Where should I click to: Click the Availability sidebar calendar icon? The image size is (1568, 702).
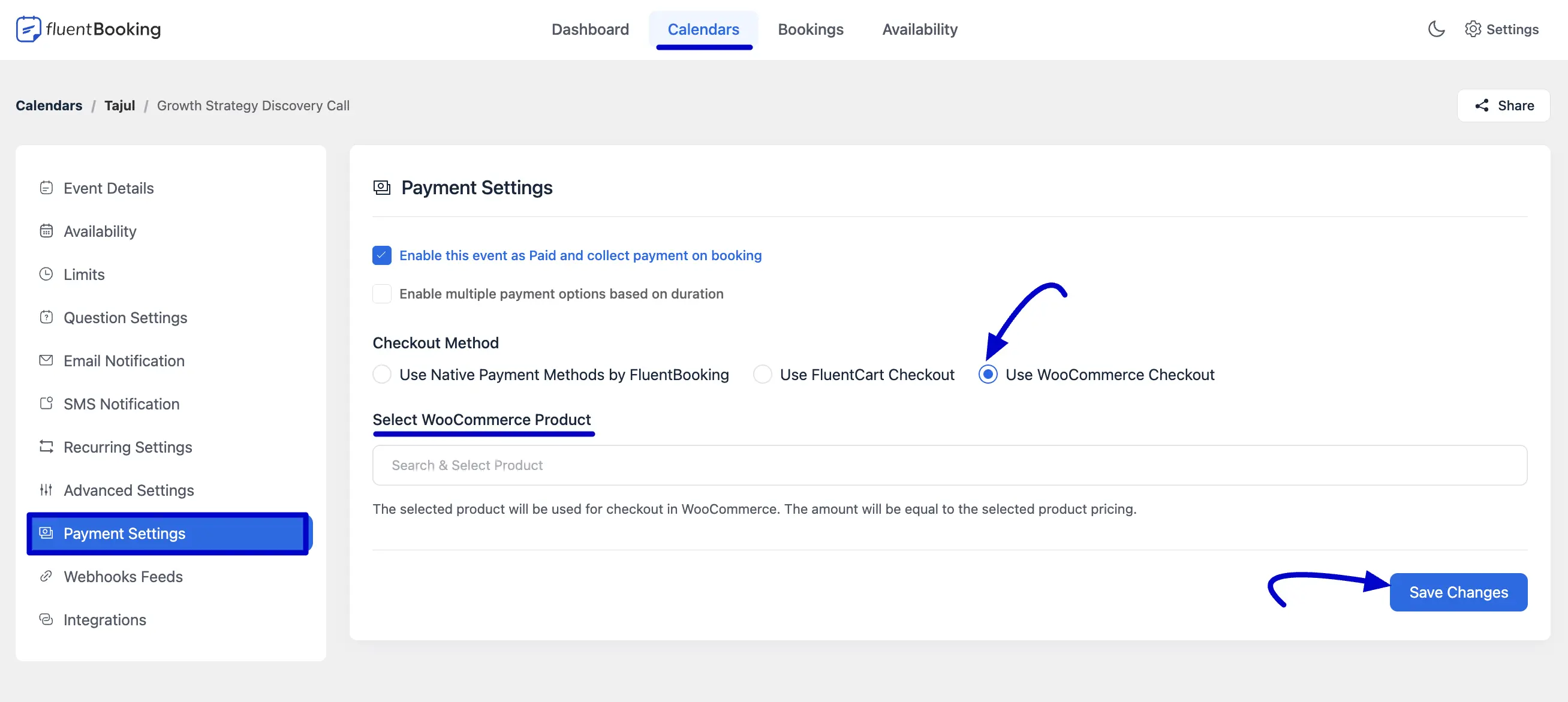[x=46, y=231]
